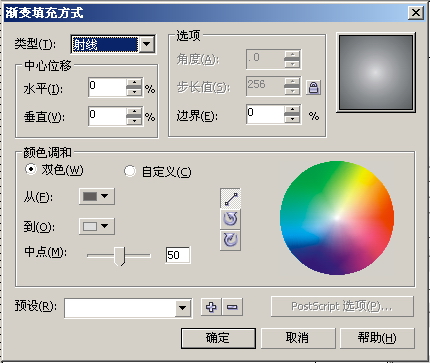Select the direct color path icon
Viewport: 430px width, 363px height.
[x=230, y=199]
